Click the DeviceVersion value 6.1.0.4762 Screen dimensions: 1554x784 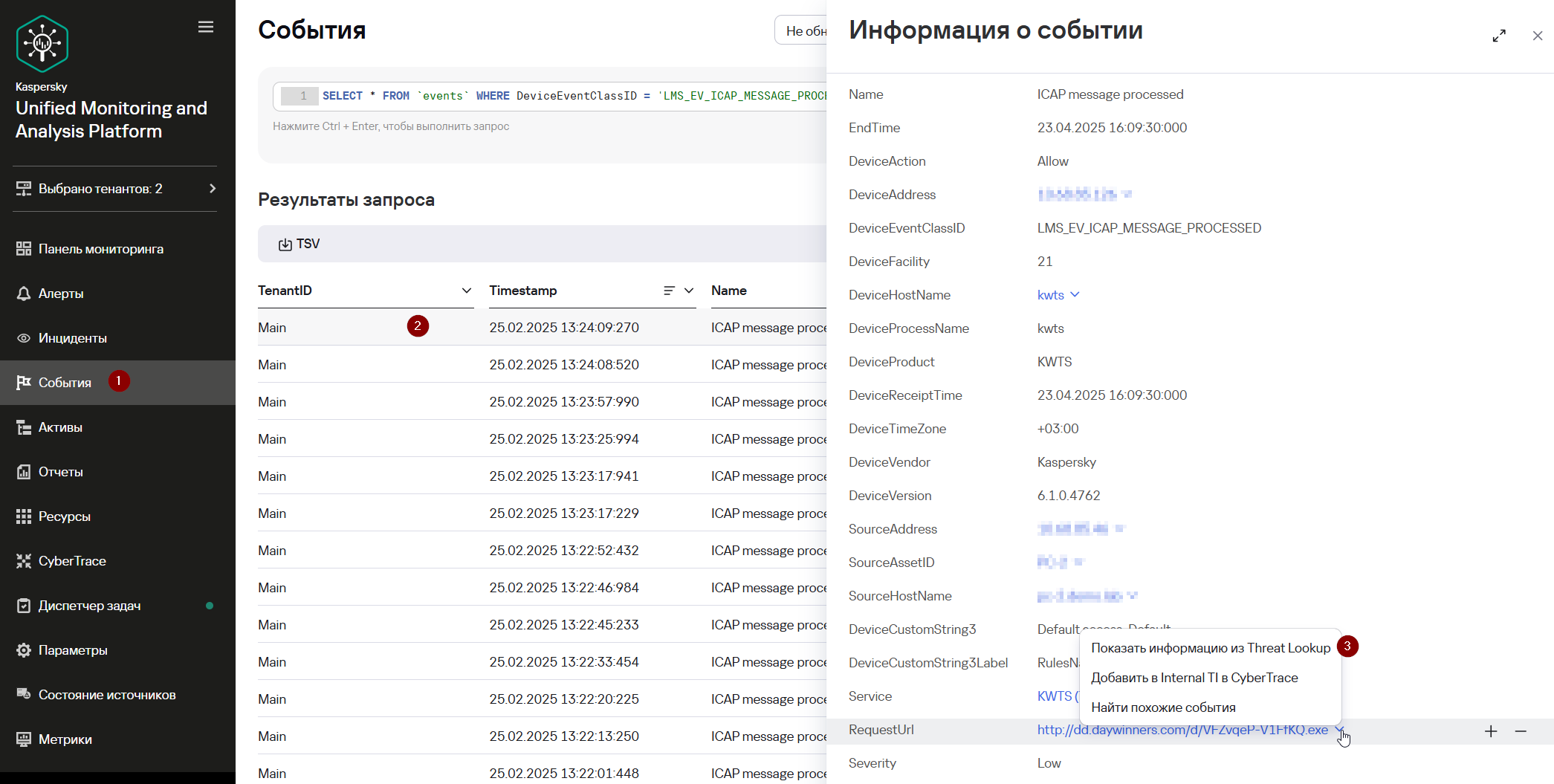pyautogui.click(x=1069, y=496)
